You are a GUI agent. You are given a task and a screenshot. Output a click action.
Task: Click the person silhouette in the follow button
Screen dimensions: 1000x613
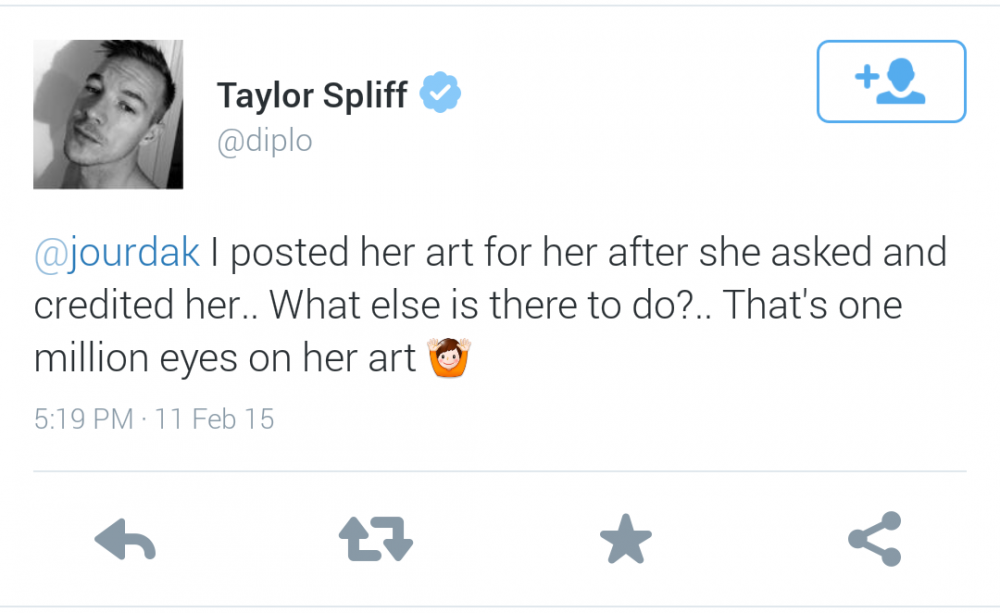[901, 81]
